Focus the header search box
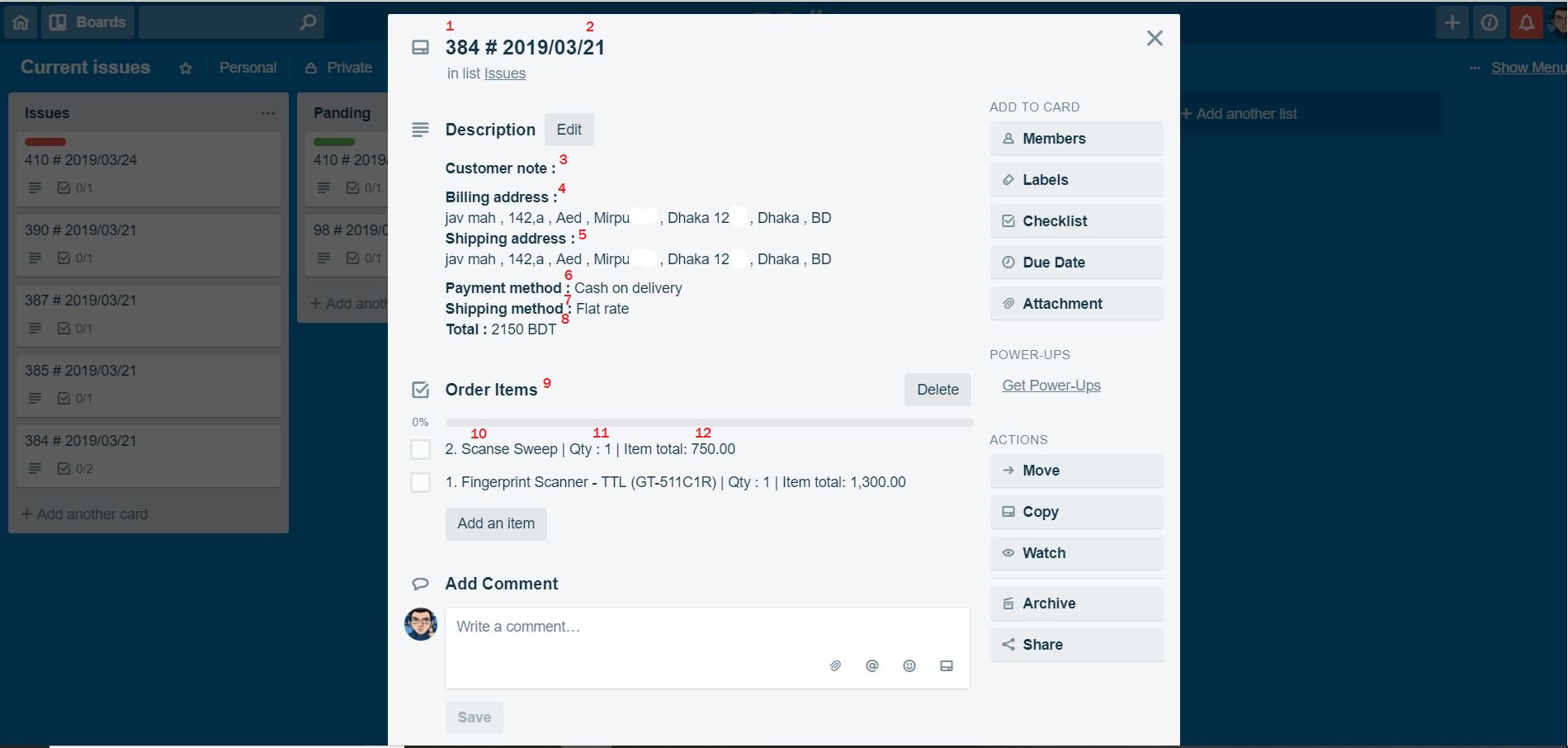Screen dimensions: 1568x748 tap(231, 22)
